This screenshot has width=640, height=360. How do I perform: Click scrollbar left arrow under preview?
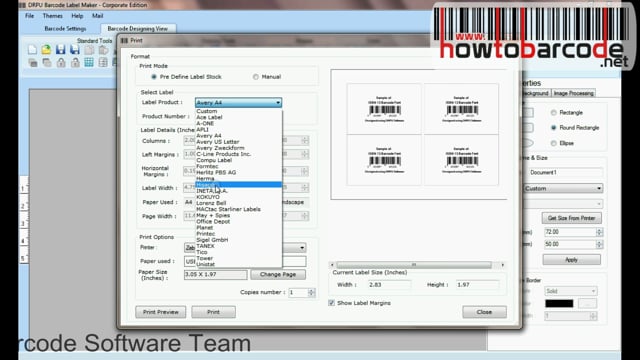click(332, 265)
